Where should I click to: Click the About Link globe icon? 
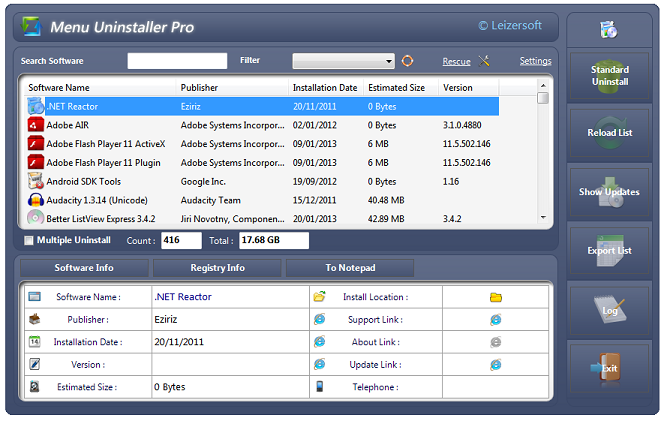pos(495,342)
